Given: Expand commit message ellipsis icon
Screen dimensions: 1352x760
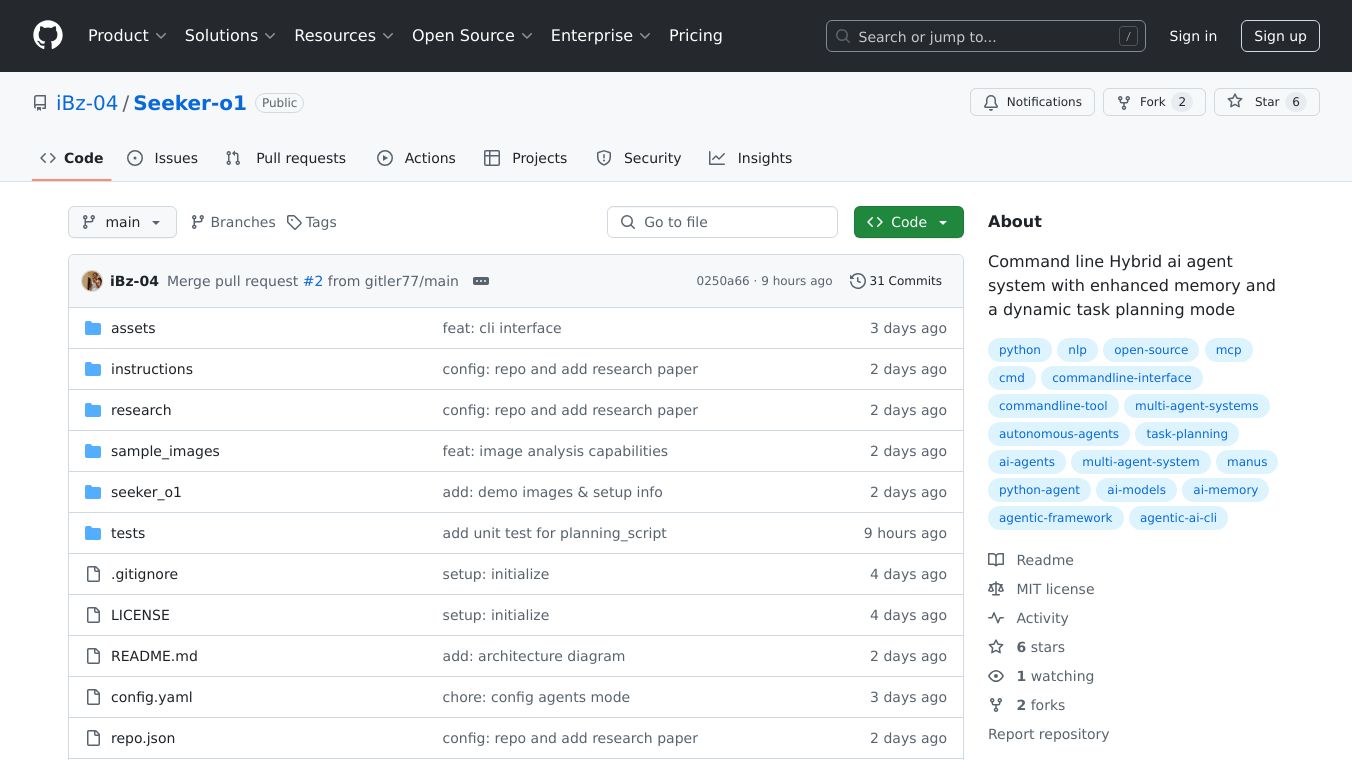Looking at the screenshot, I should coord(481,281).
